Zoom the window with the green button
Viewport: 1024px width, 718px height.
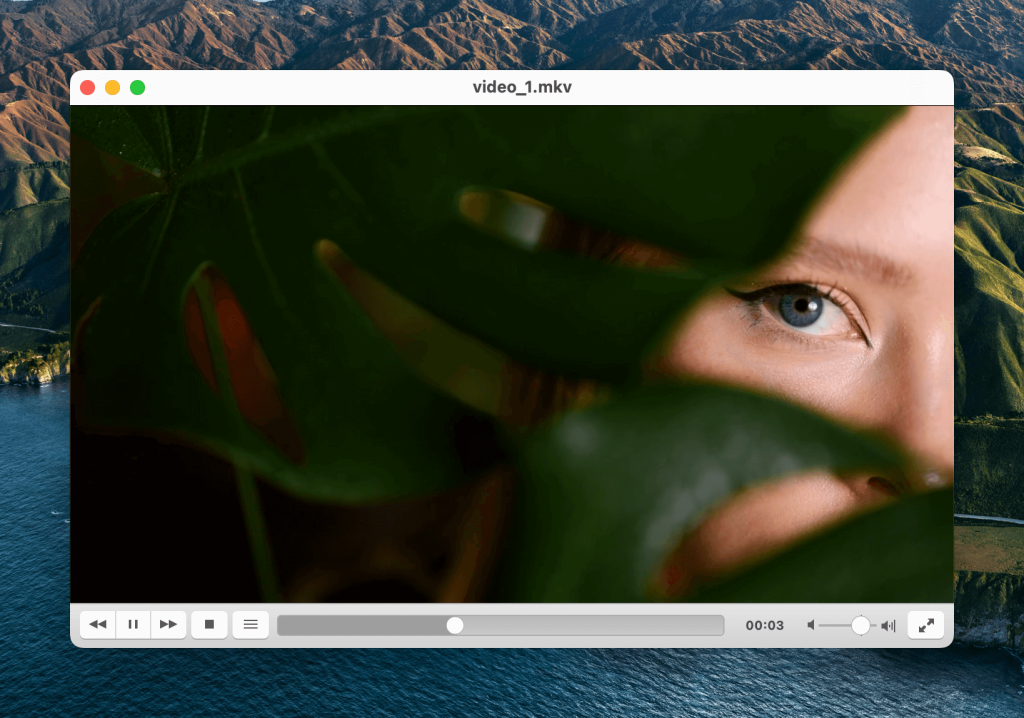[x=138, y=88]
